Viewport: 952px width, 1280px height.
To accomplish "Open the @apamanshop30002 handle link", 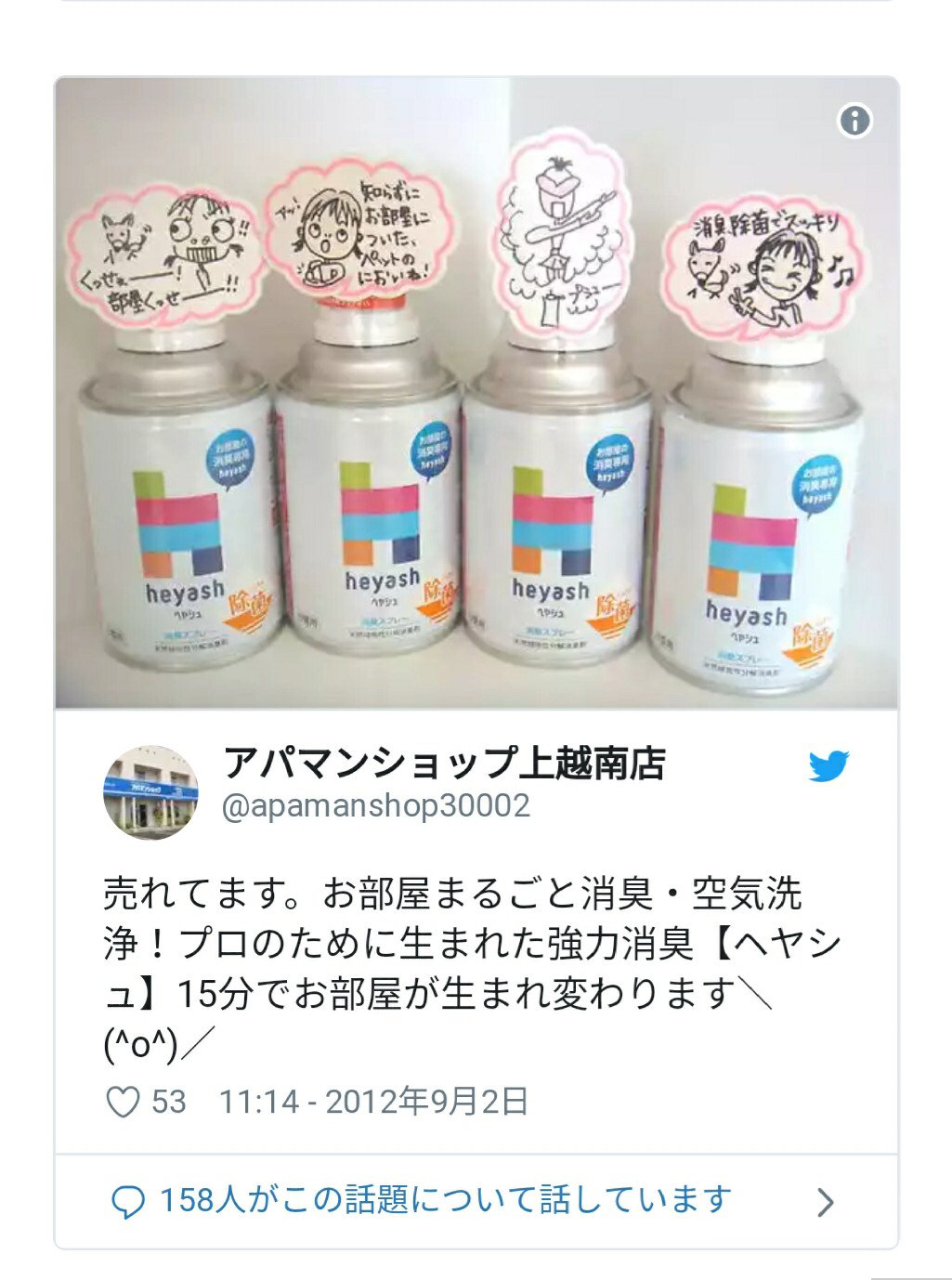I will pos(376,805).
